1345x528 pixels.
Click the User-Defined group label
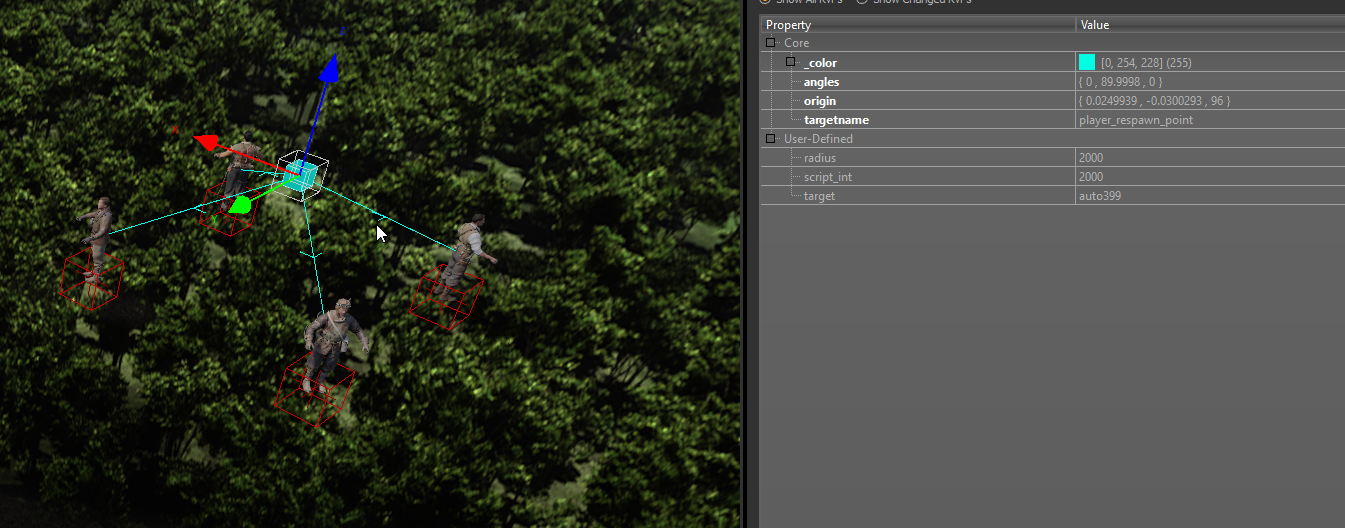(818, 139)
